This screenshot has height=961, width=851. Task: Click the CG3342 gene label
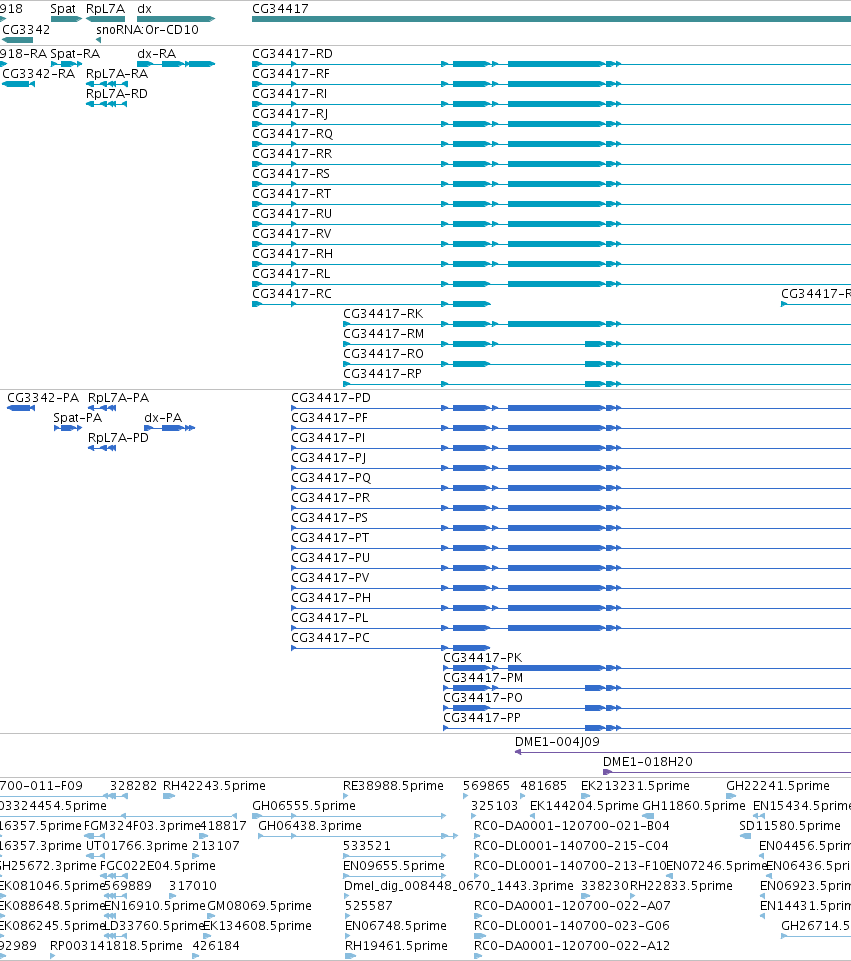click(x=26, y=29)
